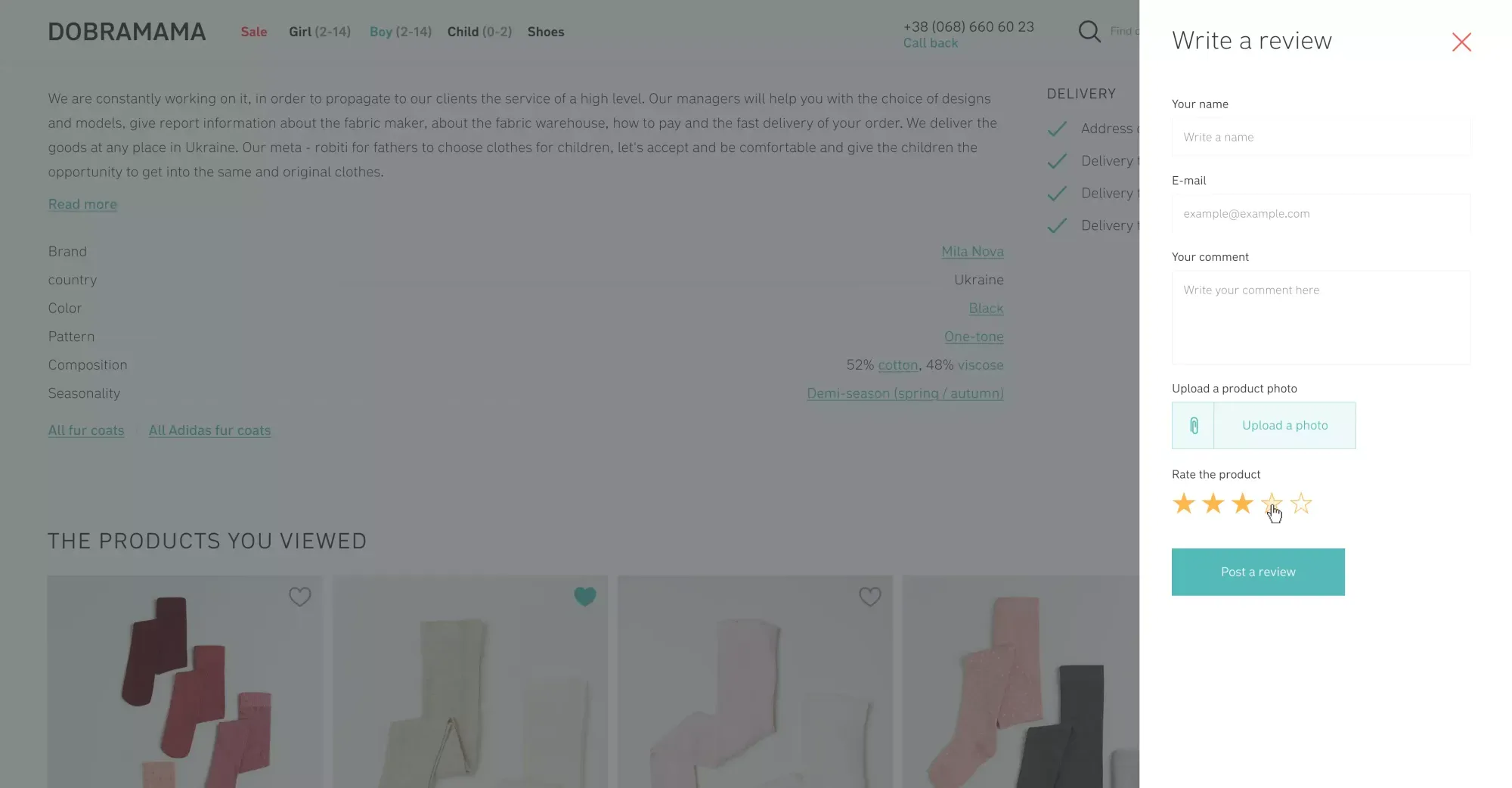Open the Girl (2-14) category
Image resolution: width=1512 pixels, height=788 pixels.
pos(319,32)
